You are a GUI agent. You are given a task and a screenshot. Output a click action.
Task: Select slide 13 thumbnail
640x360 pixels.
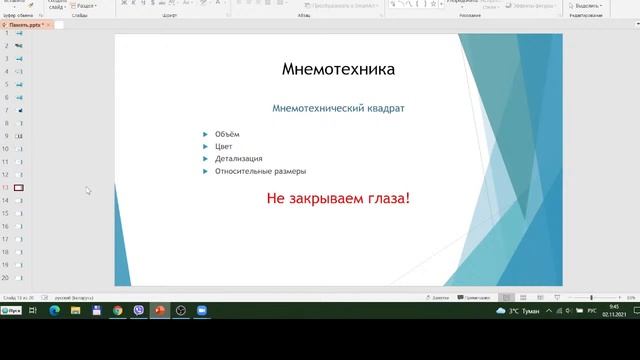pos(19,188)
